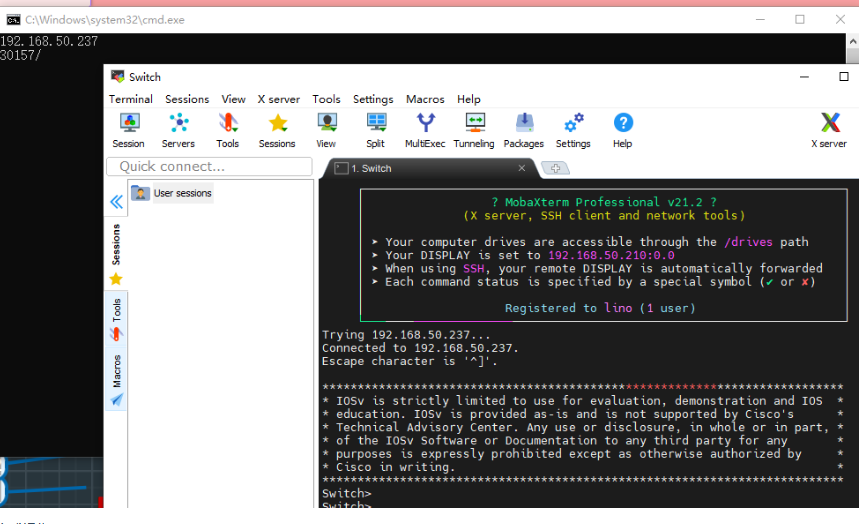Click 'Connected to 192.168.50.237.' text
The height and width of the screenshot is (524, 863).
pos(420,348)
